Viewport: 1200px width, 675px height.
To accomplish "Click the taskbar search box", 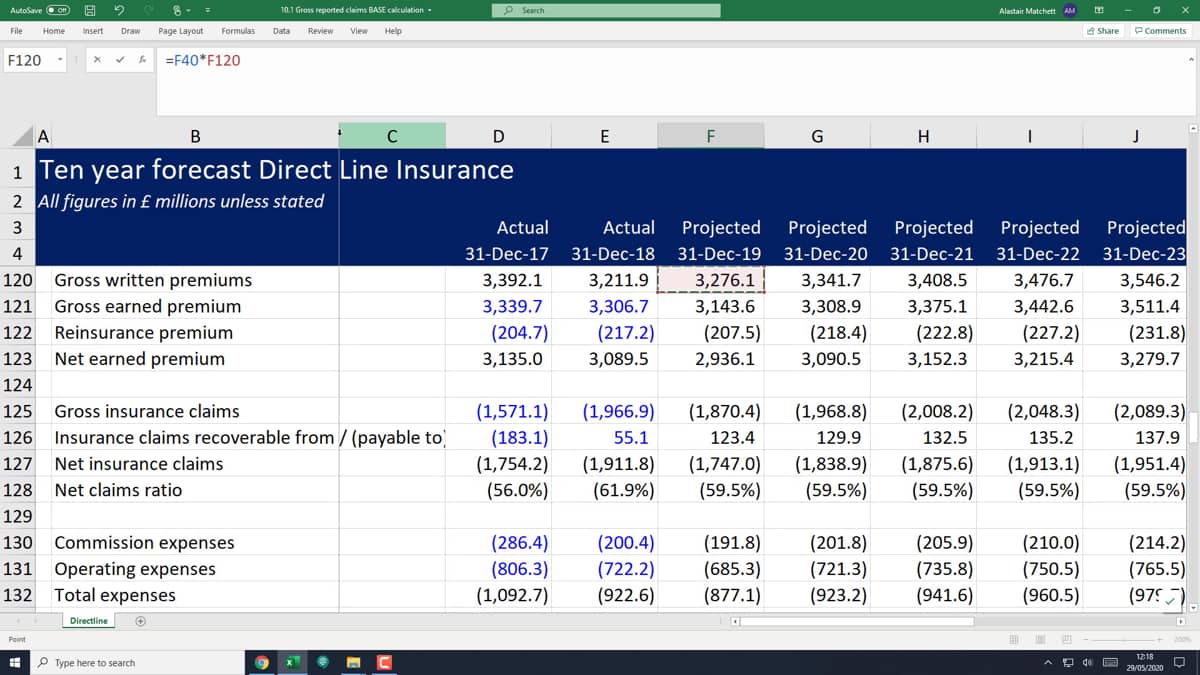I will point(139,662).
